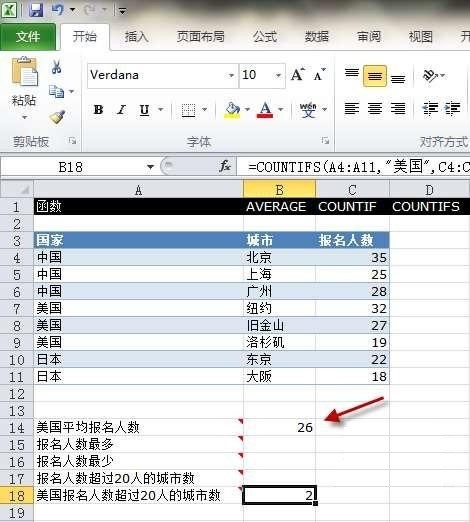Select column D header

(x=429, y=190)
